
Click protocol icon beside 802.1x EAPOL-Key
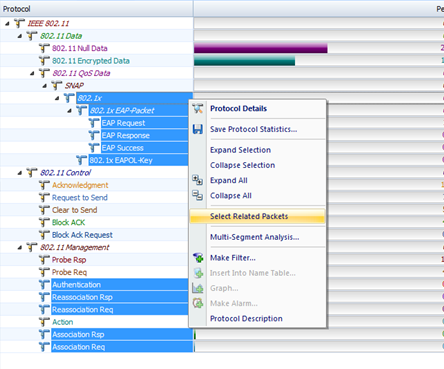click(82, 160)
